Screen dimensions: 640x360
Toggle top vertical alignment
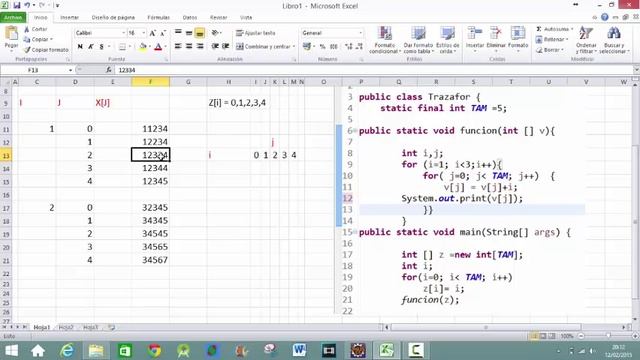[178, 33]
